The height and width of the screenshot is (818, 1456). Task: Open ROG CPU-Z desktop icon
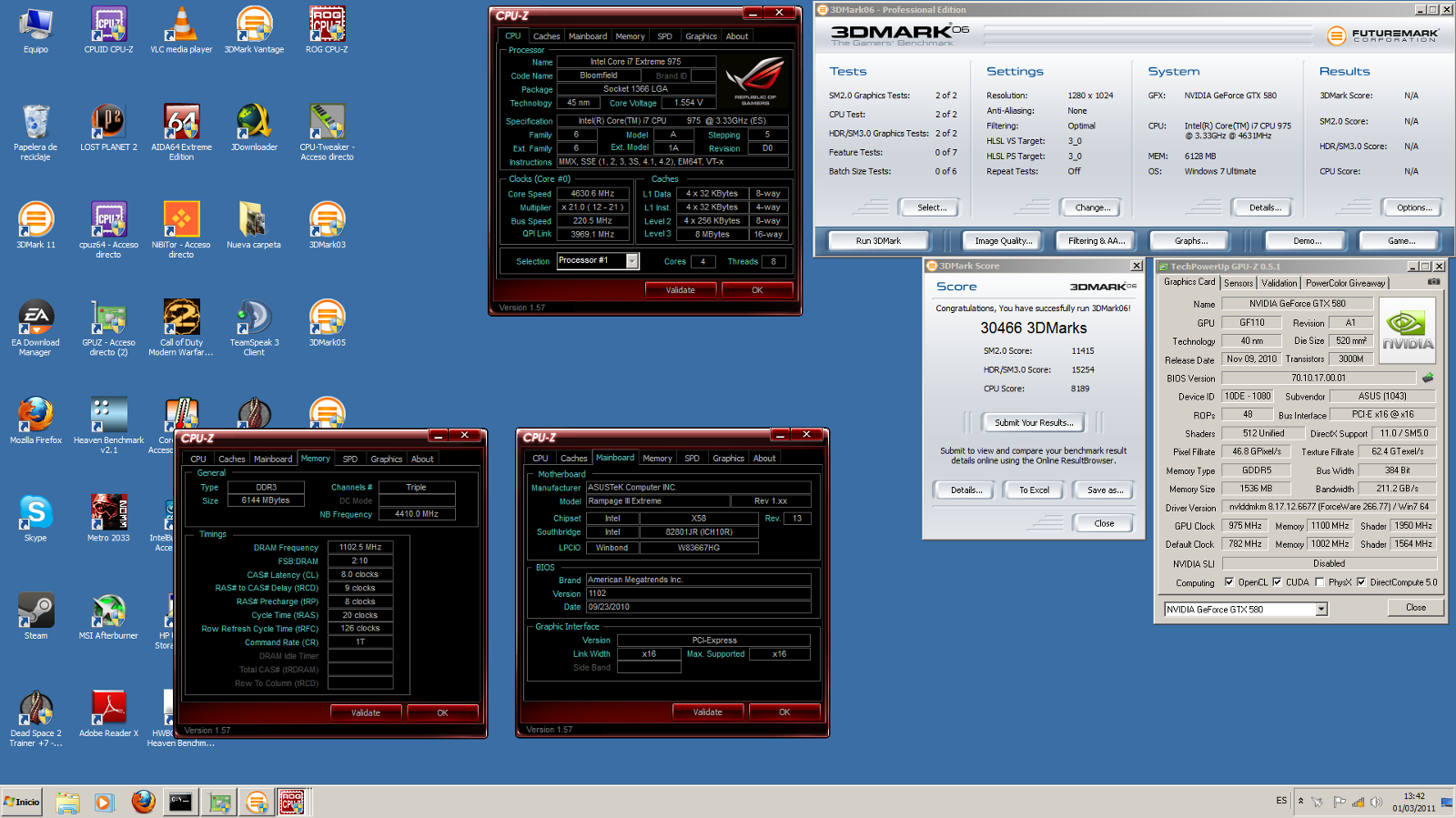click(327, 29)
